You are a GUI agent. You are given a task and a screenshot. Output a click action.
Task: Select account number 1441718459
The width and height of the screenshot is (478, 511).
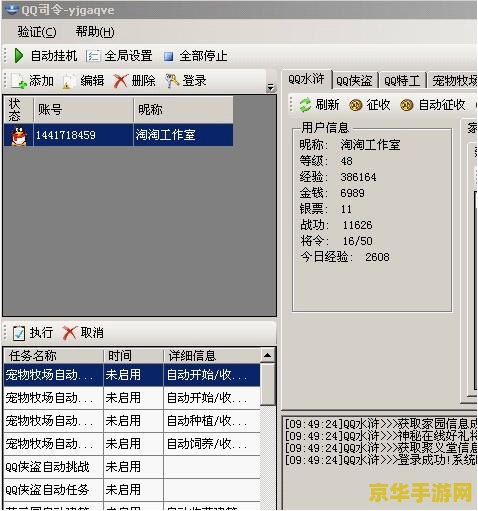66,135
